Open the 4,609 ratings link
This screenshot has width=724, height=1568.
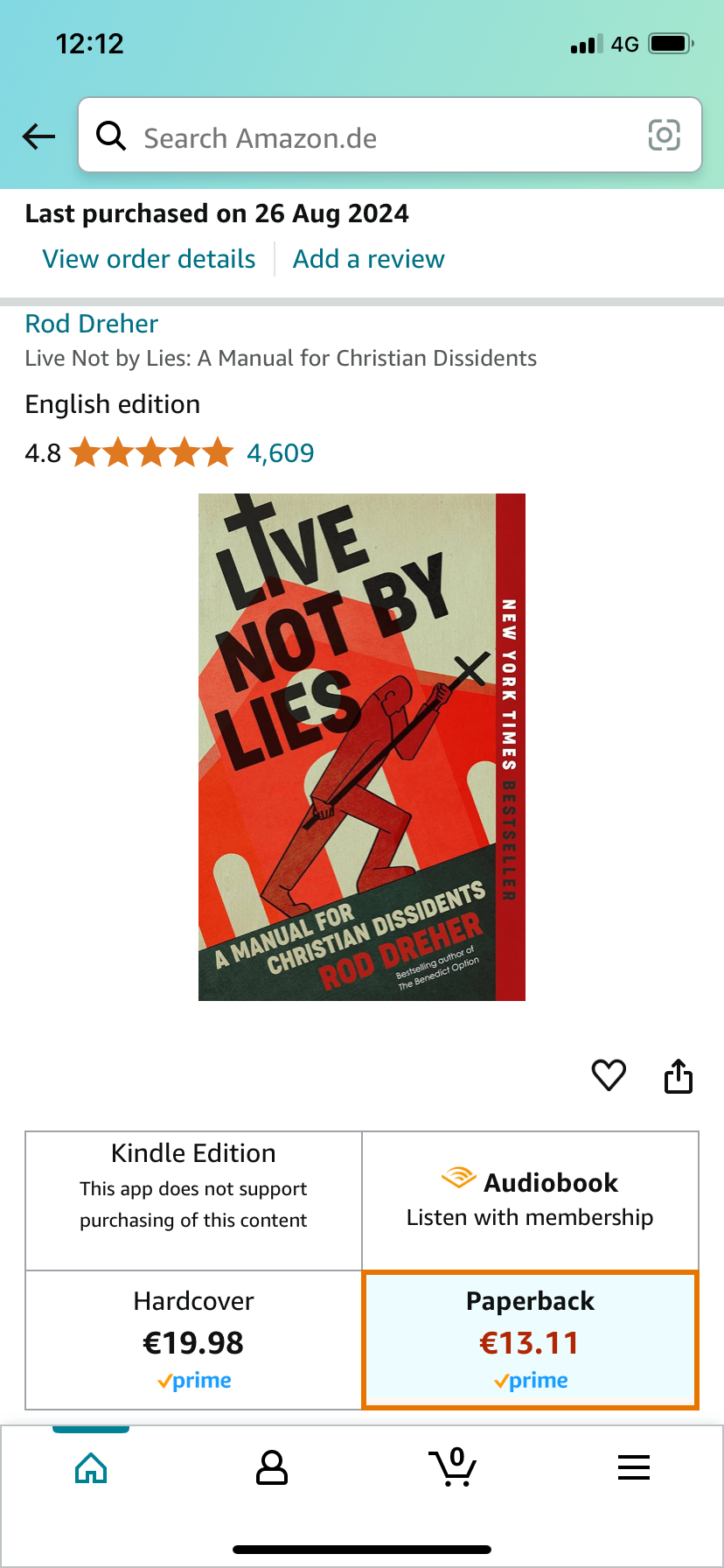click(280, 453)
